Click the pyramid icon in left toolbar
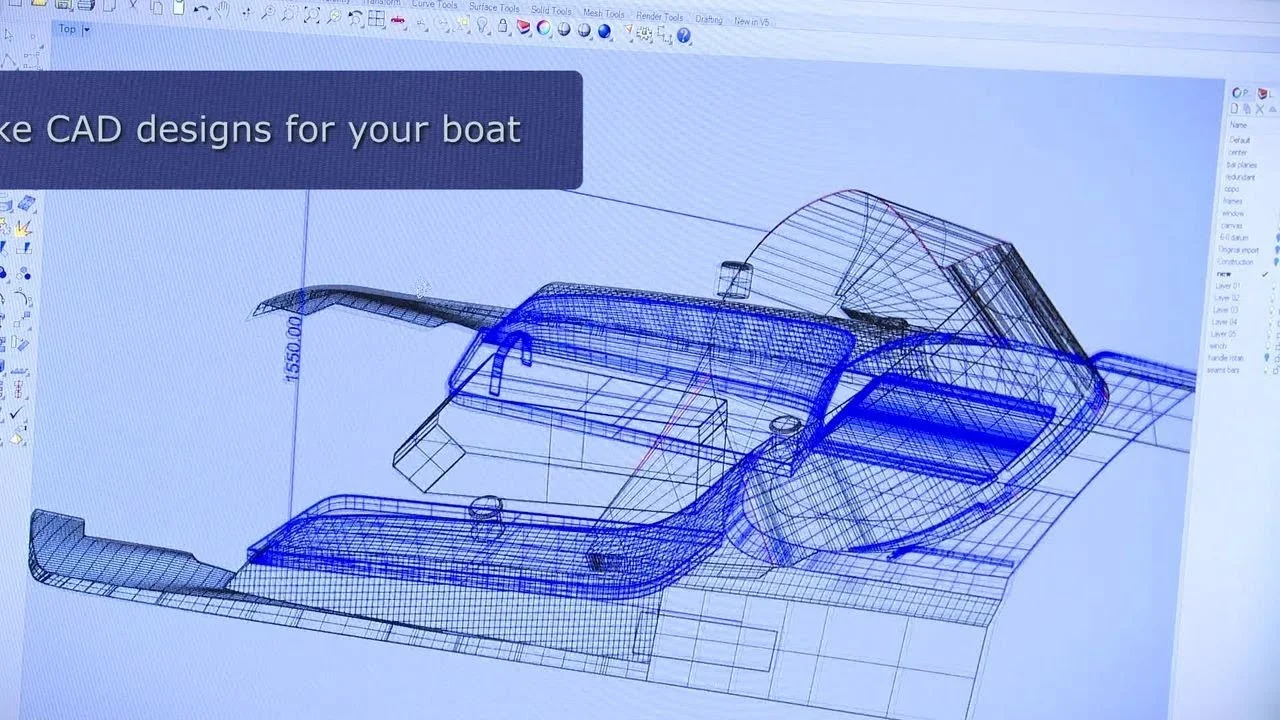This screenshot has height=720, width=1280. pos(18,435)
